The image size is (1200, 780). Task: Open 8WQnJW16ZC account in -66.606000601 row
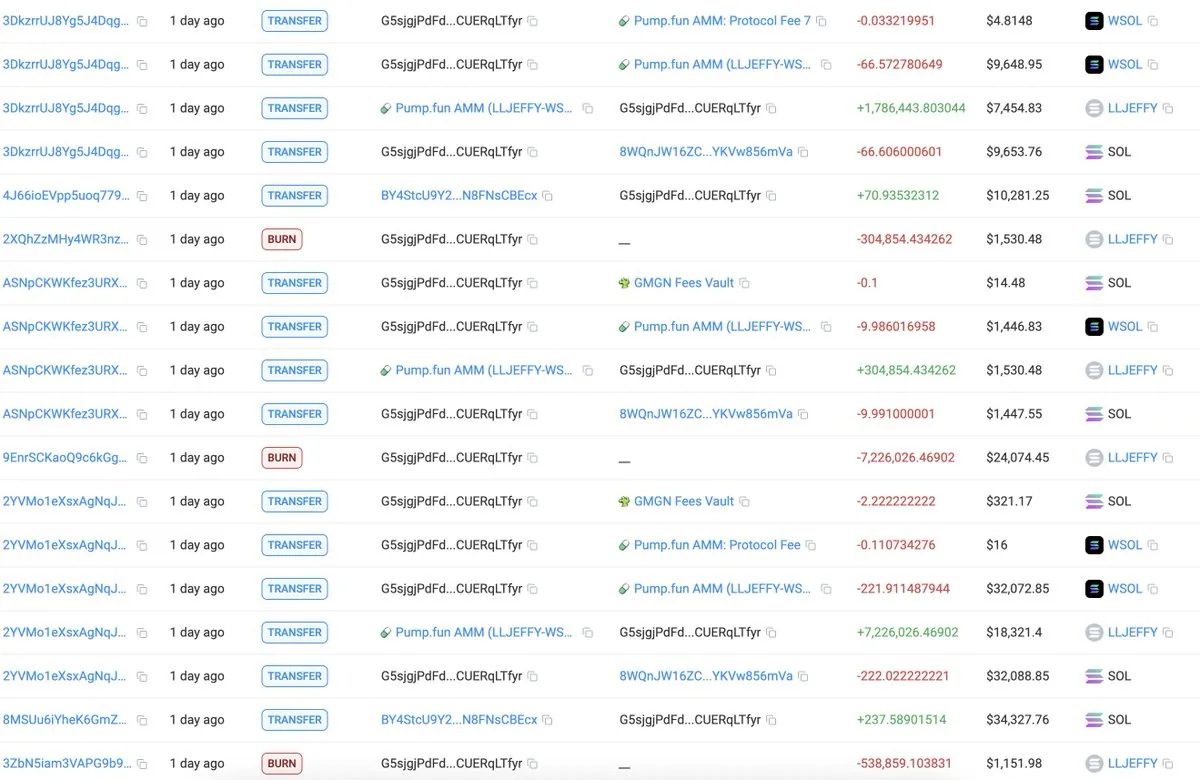coord(706,152)
